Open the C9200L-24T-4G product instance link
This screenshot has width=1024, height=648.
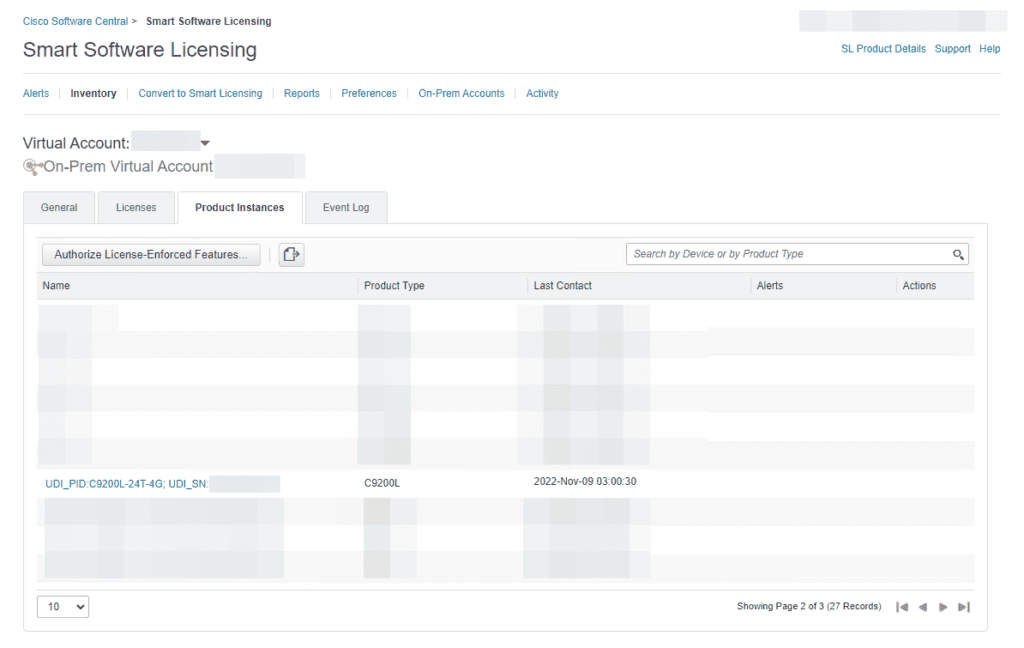[127, 484]
